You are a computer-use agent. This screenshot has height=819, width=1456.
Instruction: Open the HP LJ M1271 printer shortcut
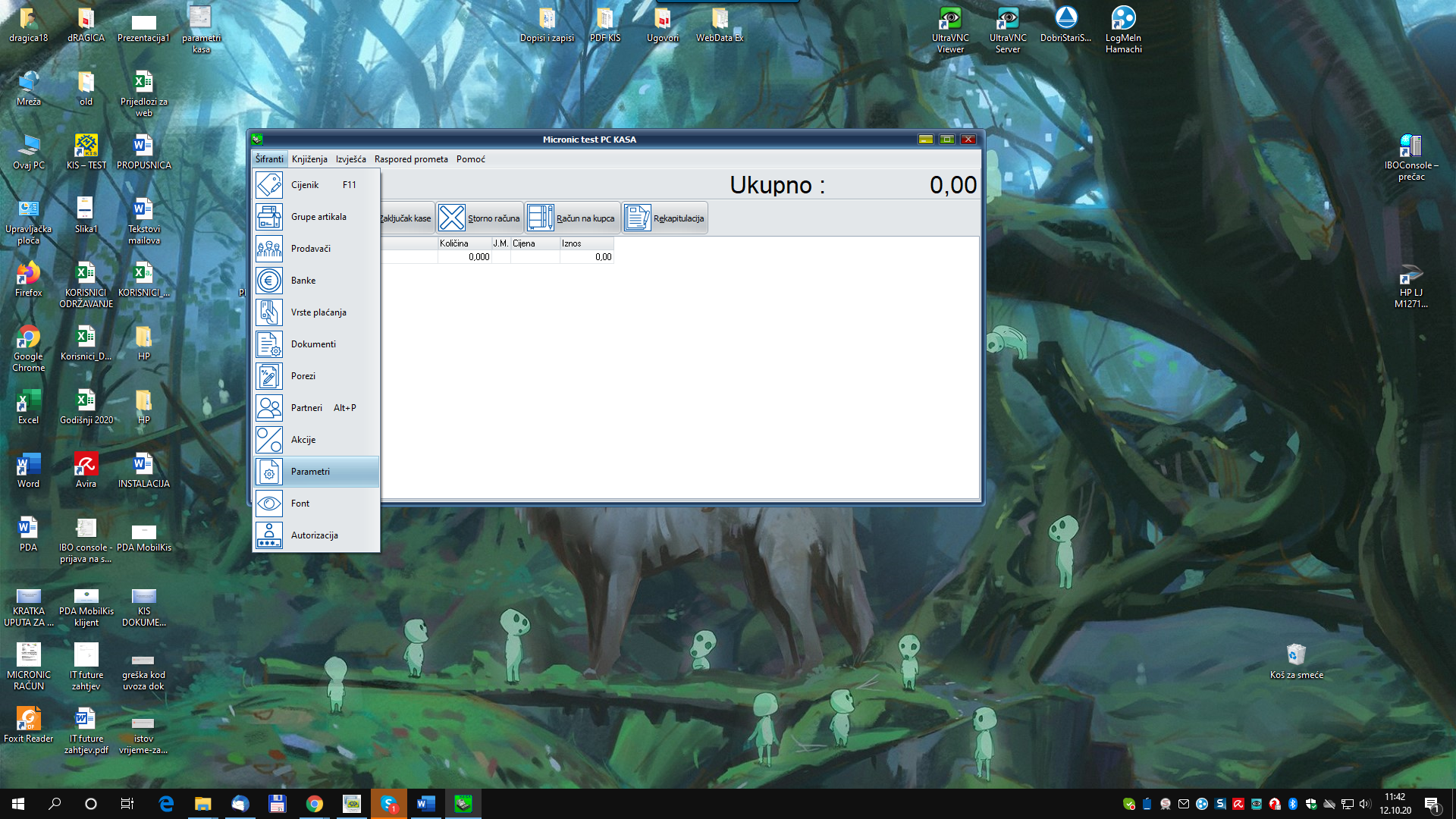coord(1411,284)
